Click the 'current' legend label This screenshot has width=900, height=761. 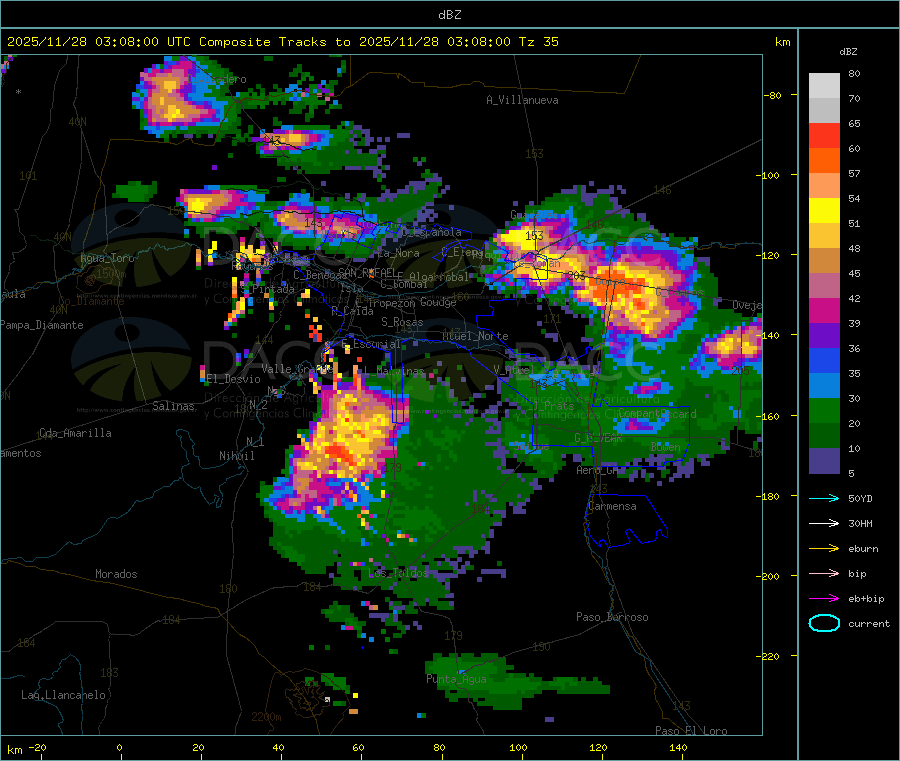tap(869, 624)
